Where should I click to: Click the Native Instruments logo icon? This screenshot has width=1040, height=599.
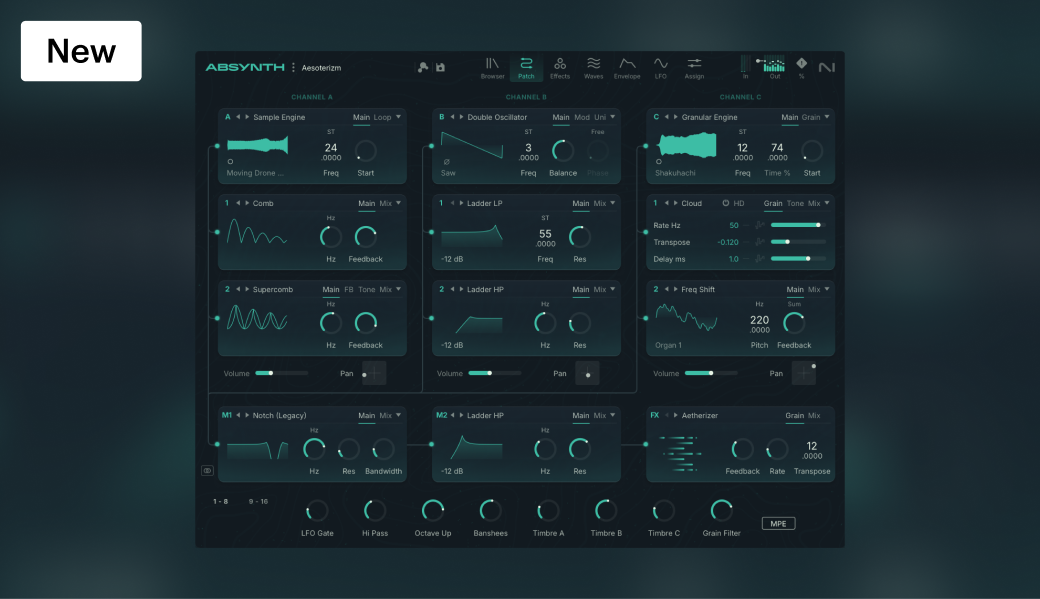click(x=826, y=67)
